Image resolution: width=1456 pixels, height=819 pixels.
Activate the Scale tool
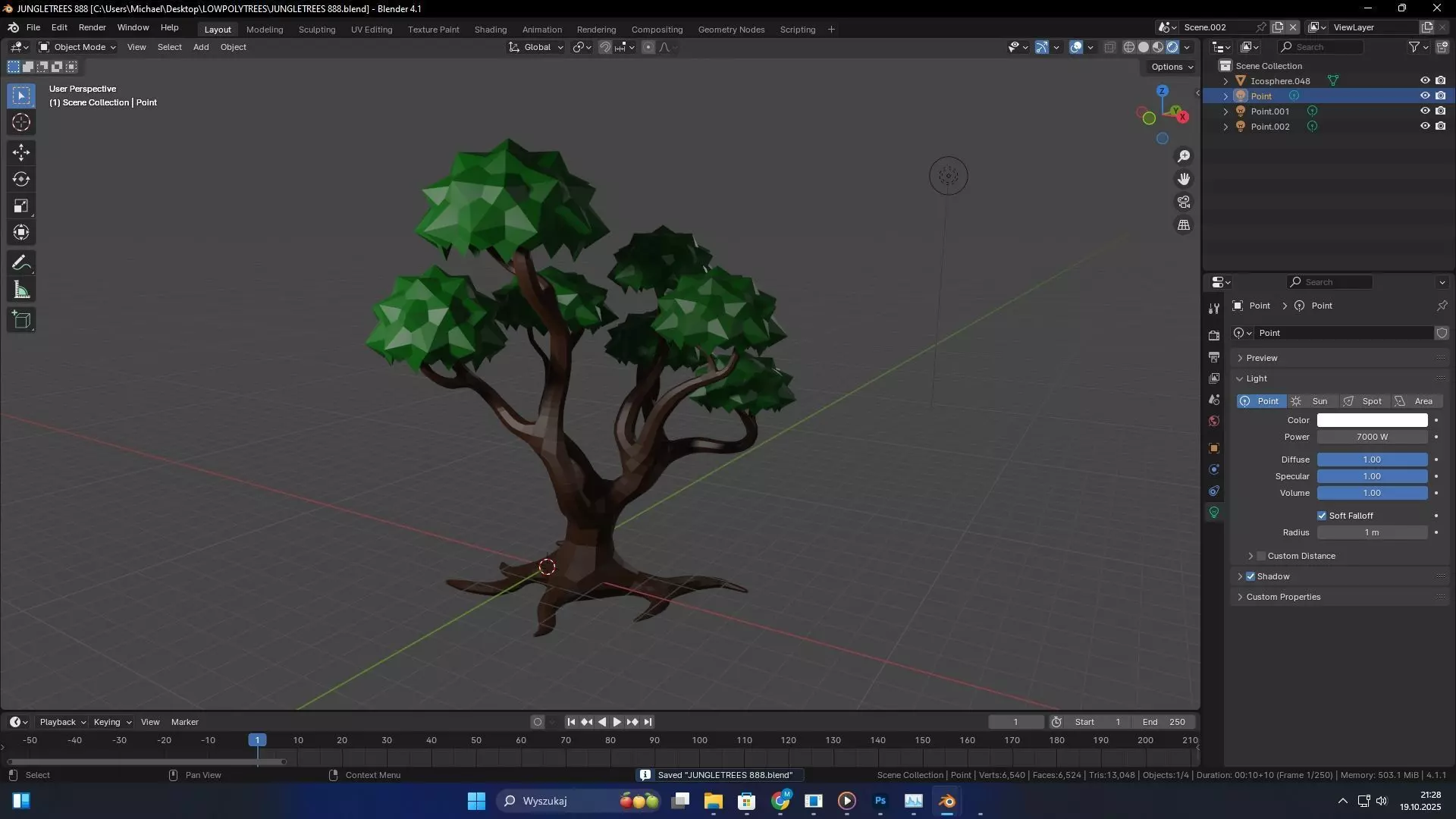tap(21, 206)
